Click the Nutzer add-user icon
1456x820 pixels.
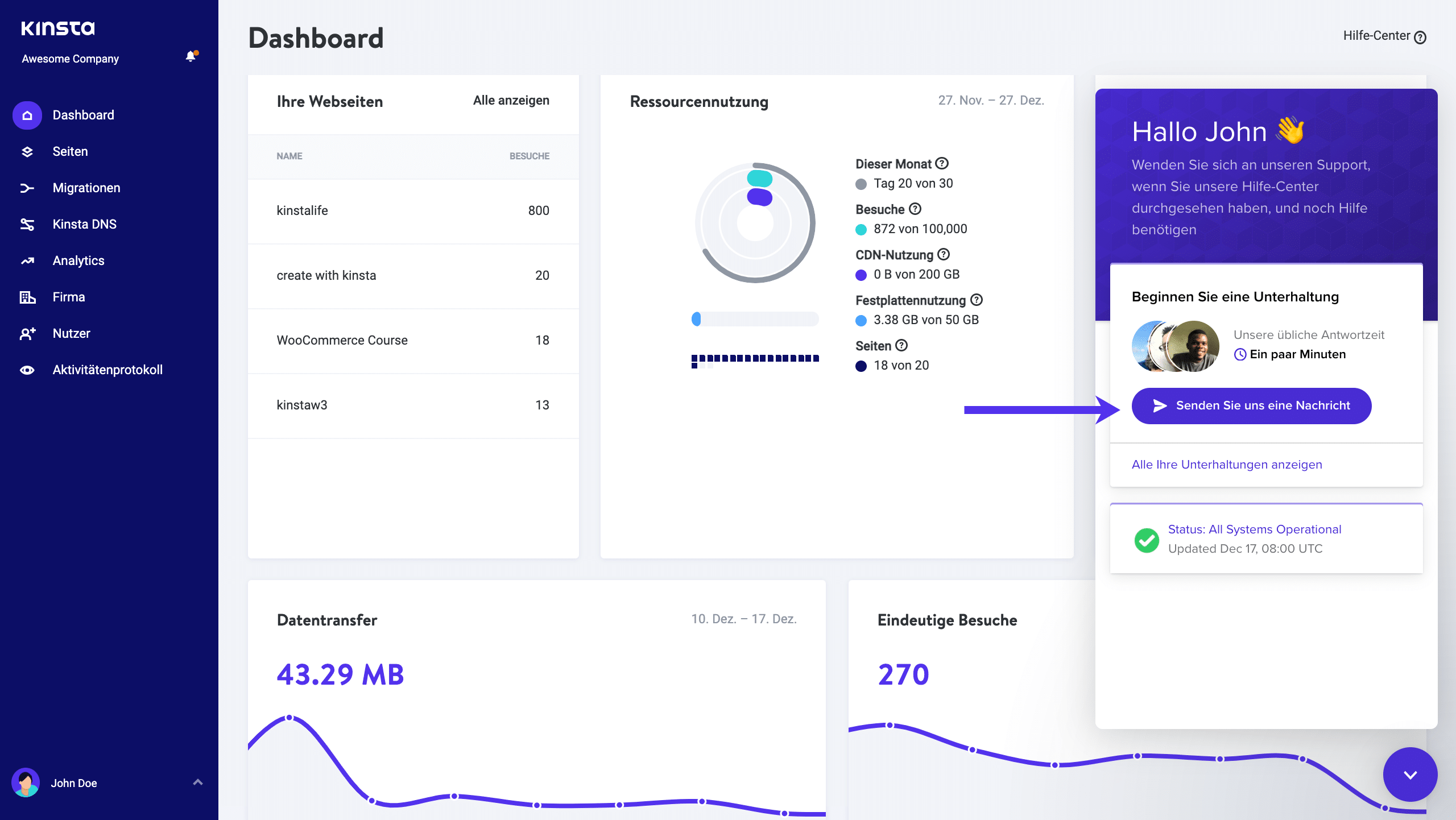click(x=27, y=333)
